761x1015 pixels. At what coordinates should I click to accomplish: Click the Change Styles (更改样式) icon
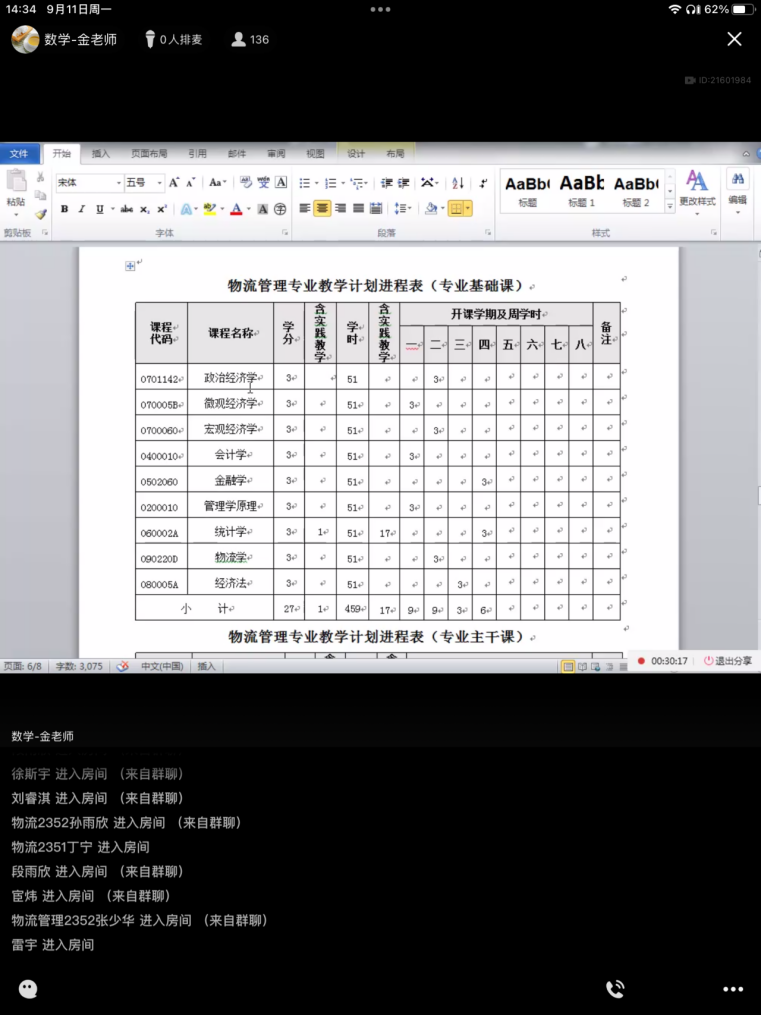coord(697,188)
